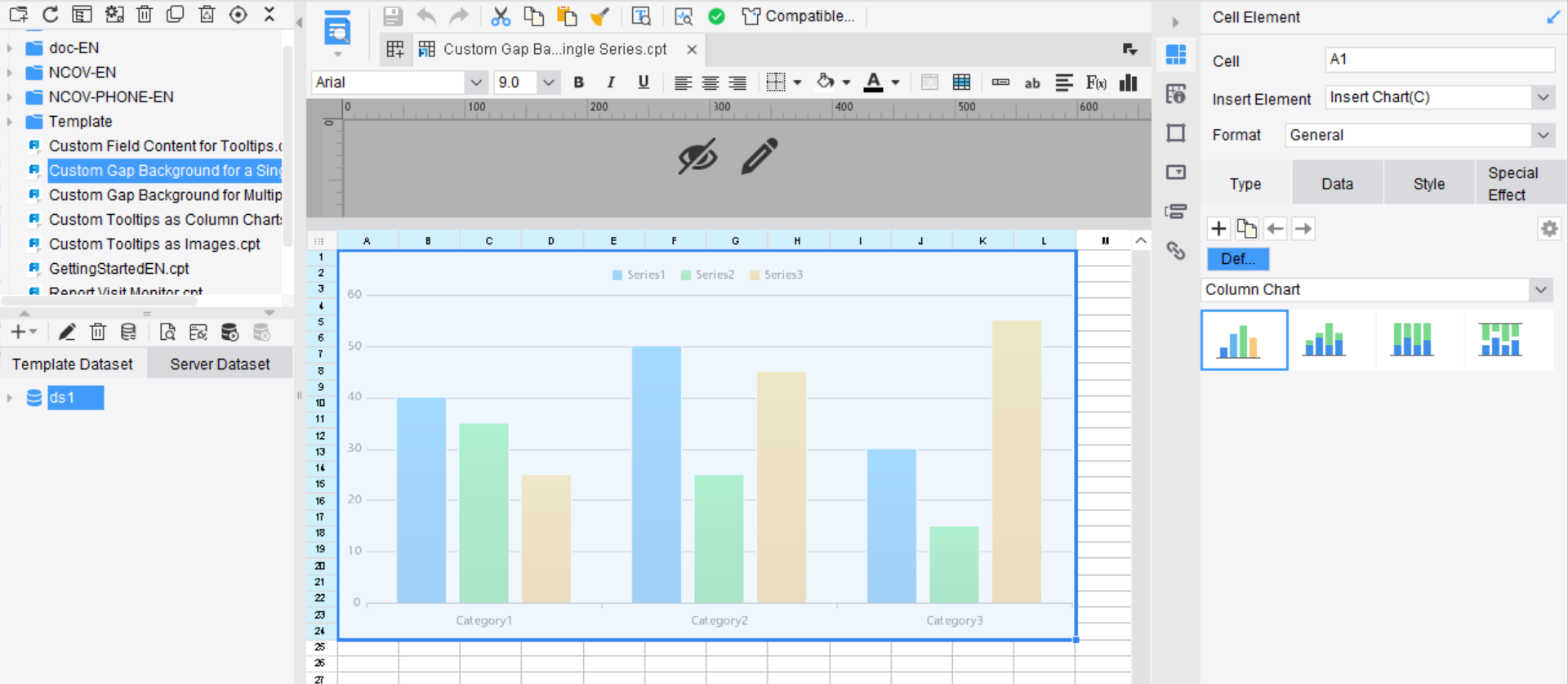
Task: Click column header F in the sheet
Action: [674, 240]
